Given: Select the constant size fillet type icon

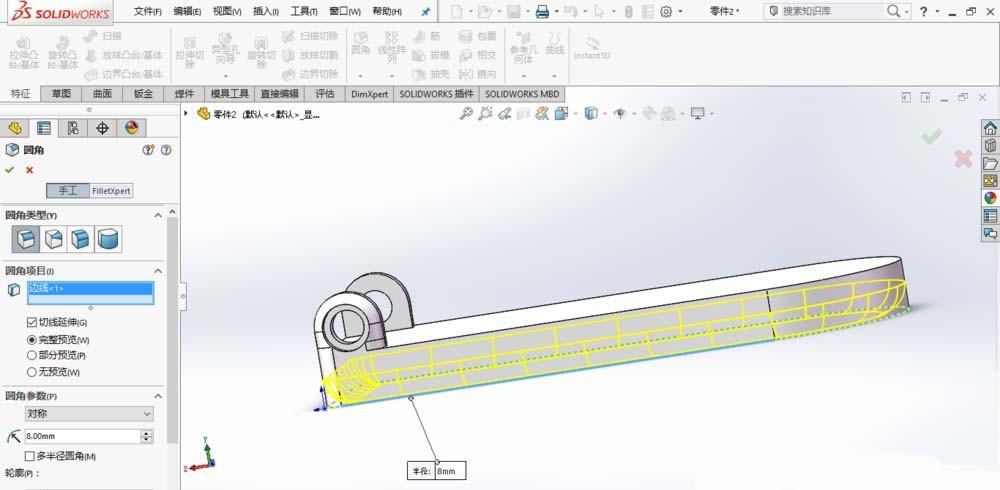Looking at the screenshot, I should point(26,239).
